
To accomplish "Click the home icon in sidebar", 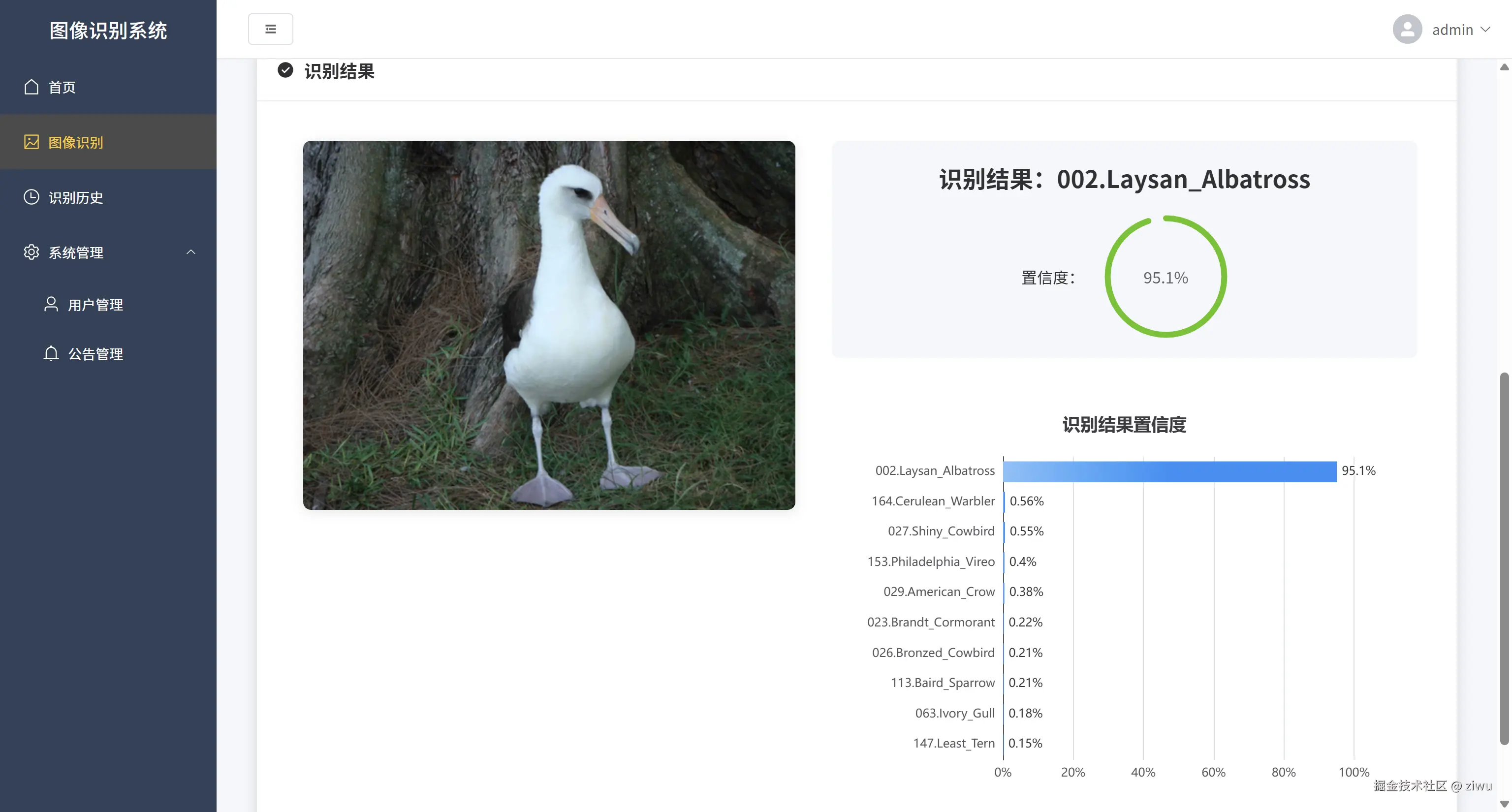I will click(x=31, y=87).
